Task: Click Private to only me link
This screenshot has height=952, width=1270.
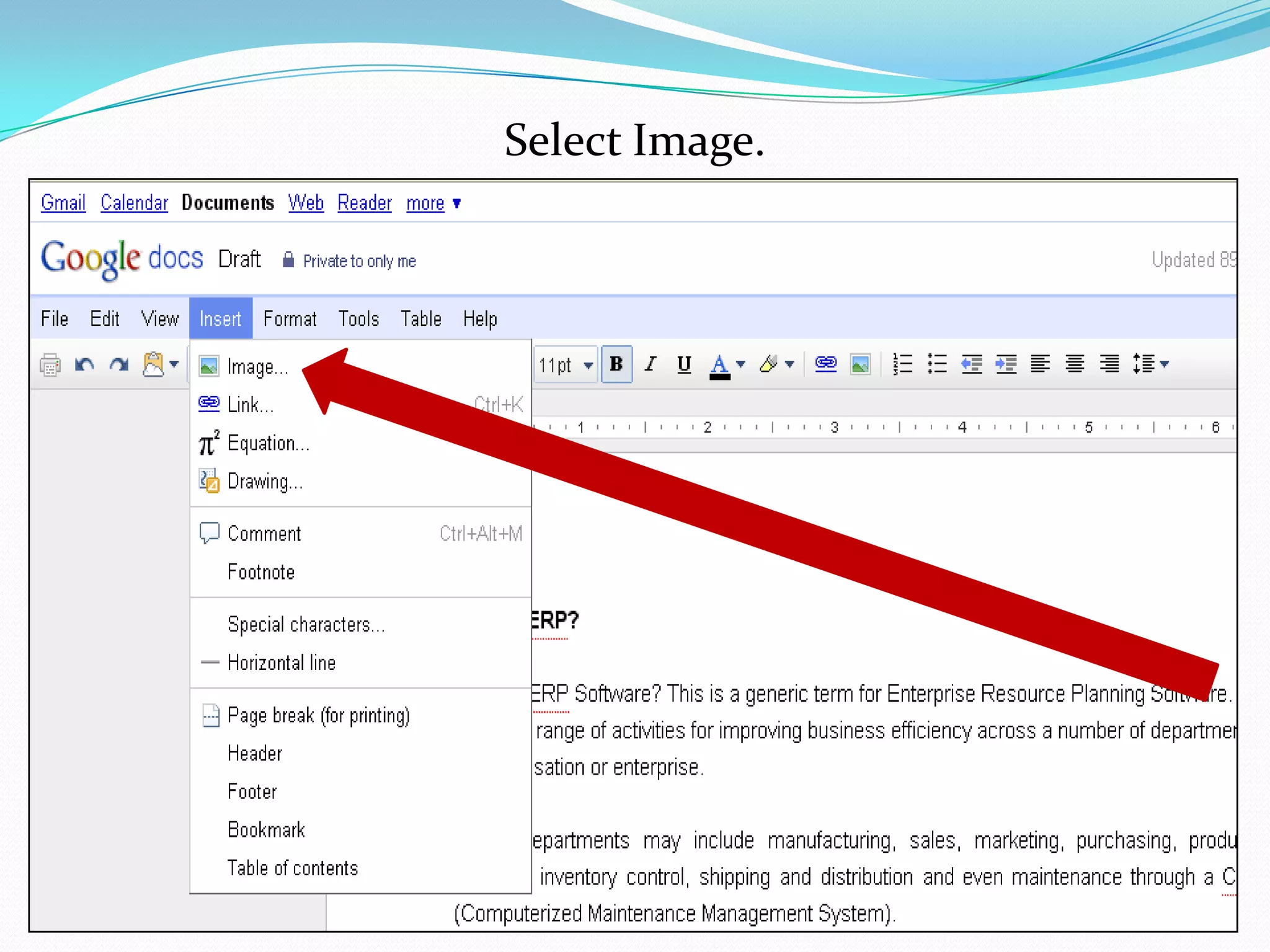Action: pos(360,261)
